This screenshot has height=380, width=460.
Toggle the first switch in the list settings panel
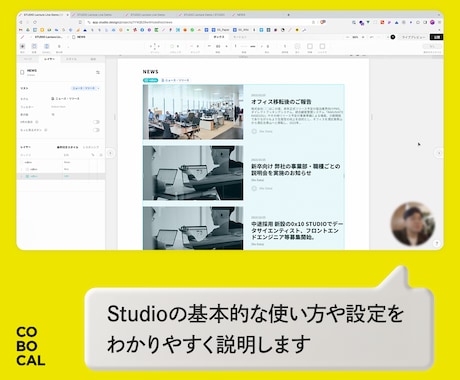96,122
